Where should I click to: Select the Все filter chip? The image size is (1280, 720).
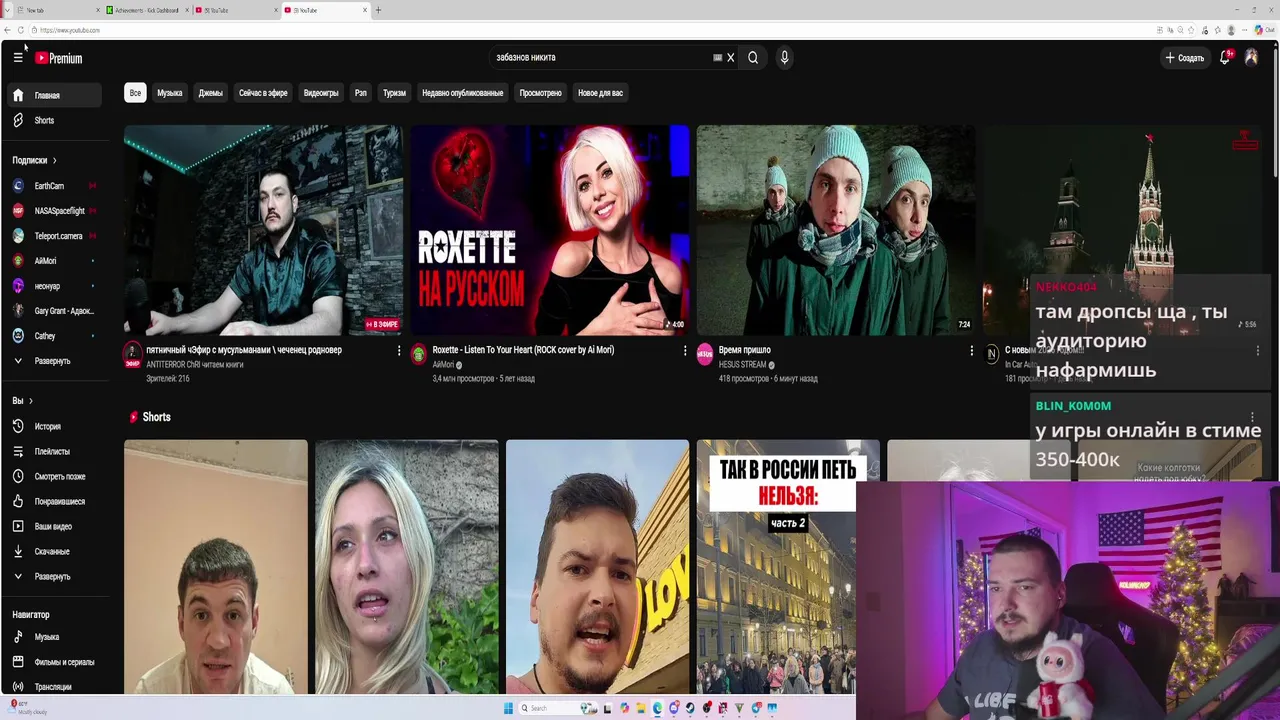[x=135, y=93]
